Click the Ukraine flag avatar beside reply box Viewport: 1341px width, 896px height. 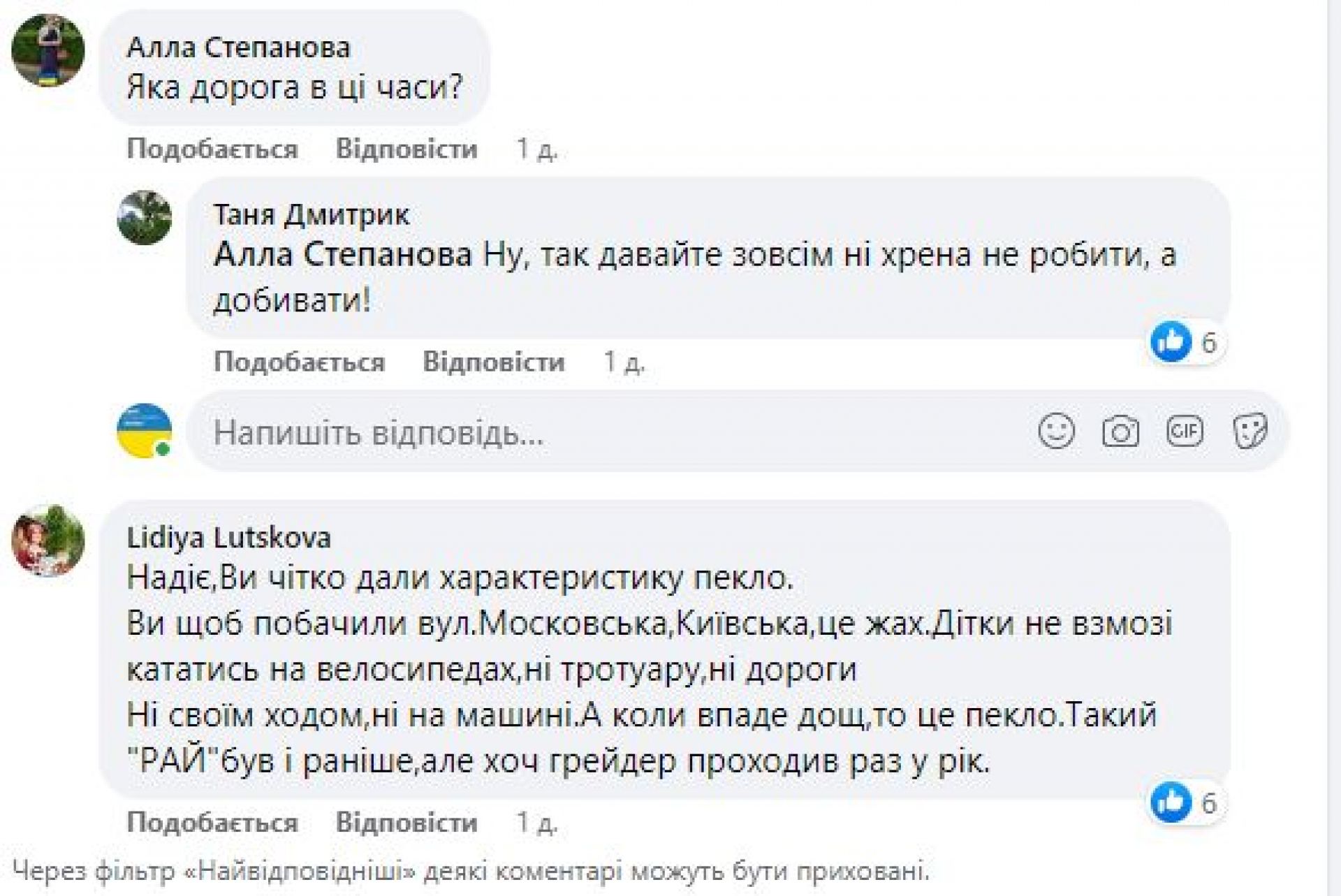coord(144,431)
